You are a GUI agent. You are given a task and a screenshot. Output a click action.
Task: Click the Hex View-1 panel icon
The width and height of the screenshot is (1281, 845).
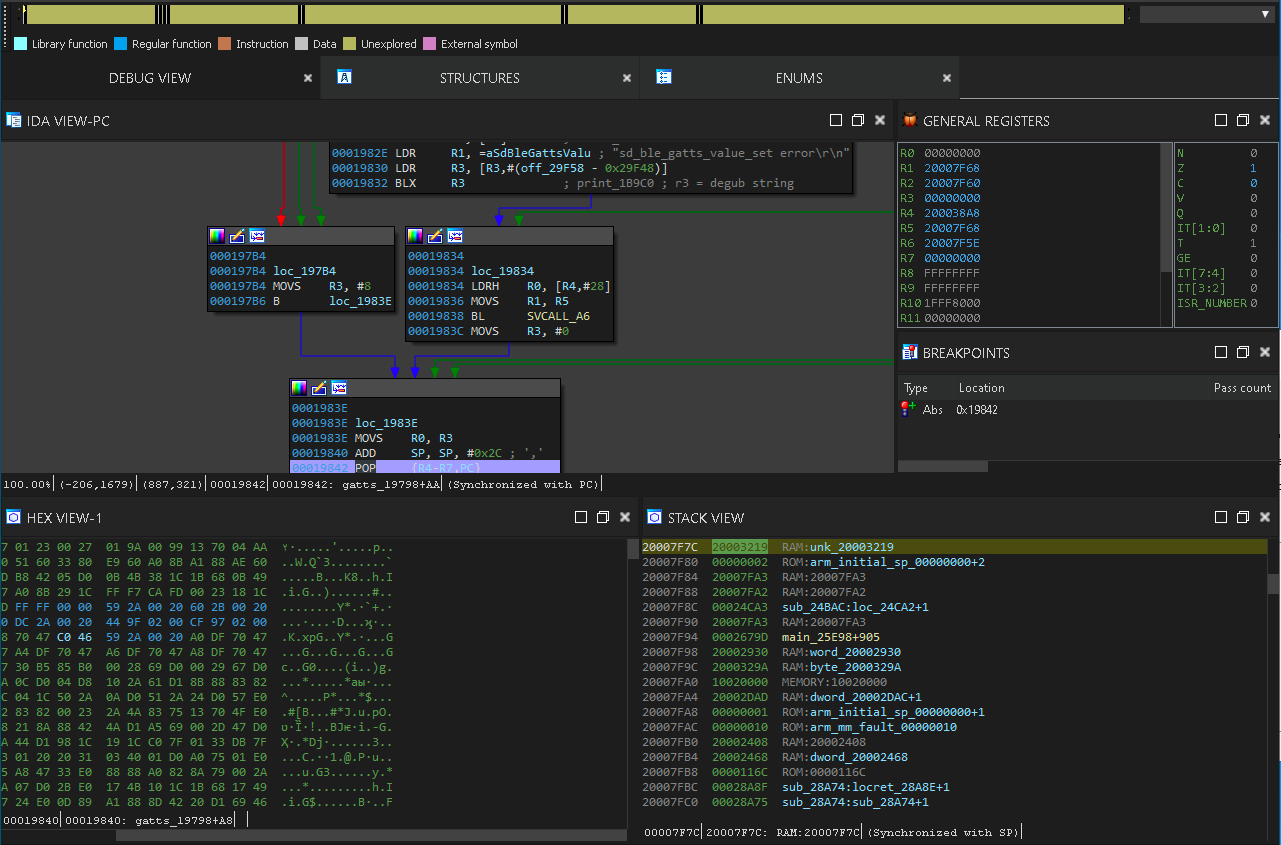click(x=14, y=517)
